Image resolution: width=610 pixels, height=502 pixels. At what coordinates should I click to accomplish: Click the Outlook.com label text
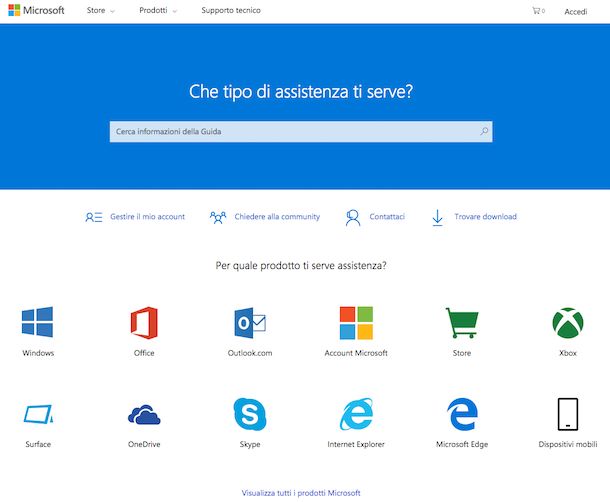[250, 353]
